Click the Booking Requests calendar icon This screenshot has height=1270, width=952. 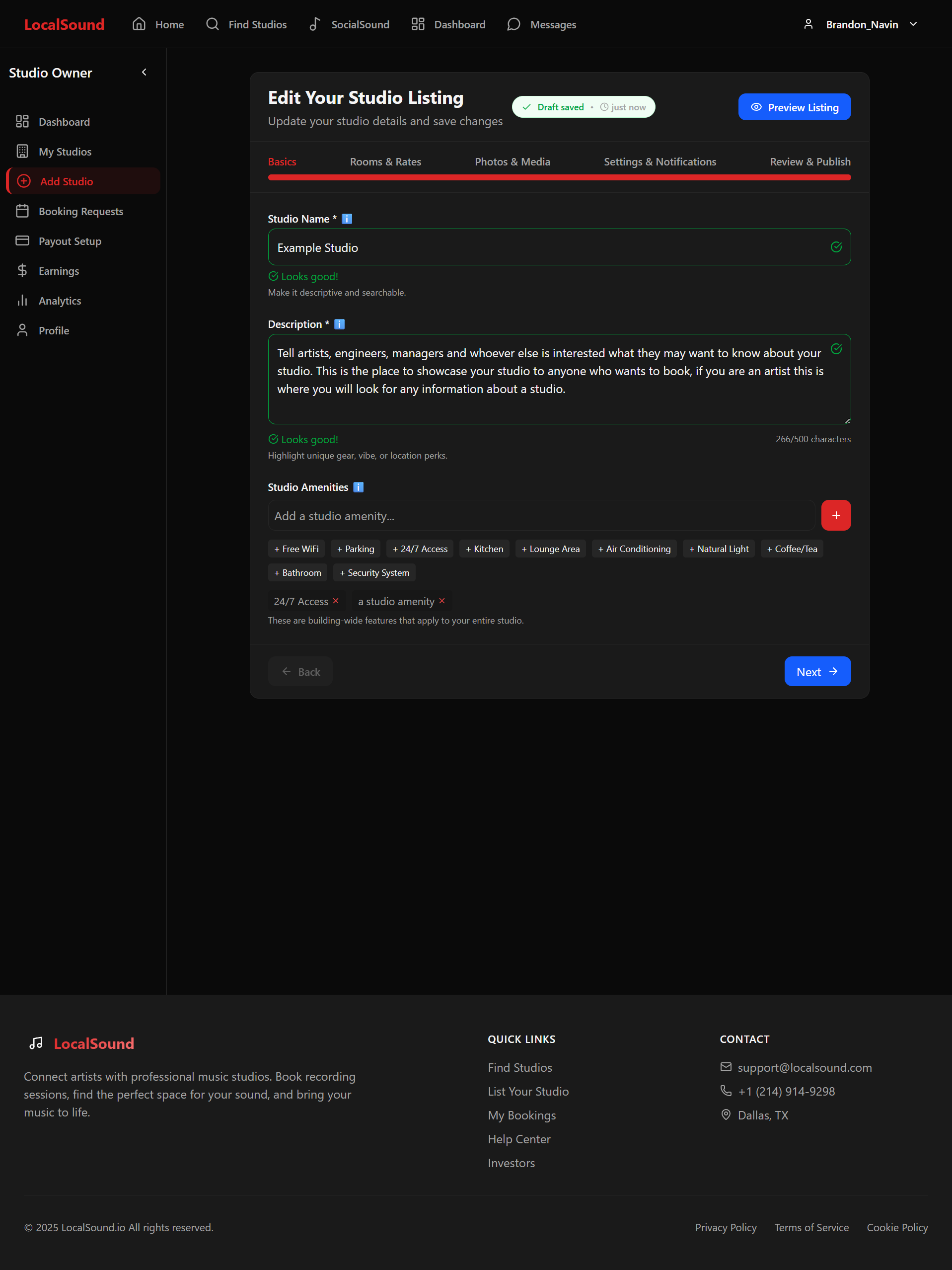(22, 211)
